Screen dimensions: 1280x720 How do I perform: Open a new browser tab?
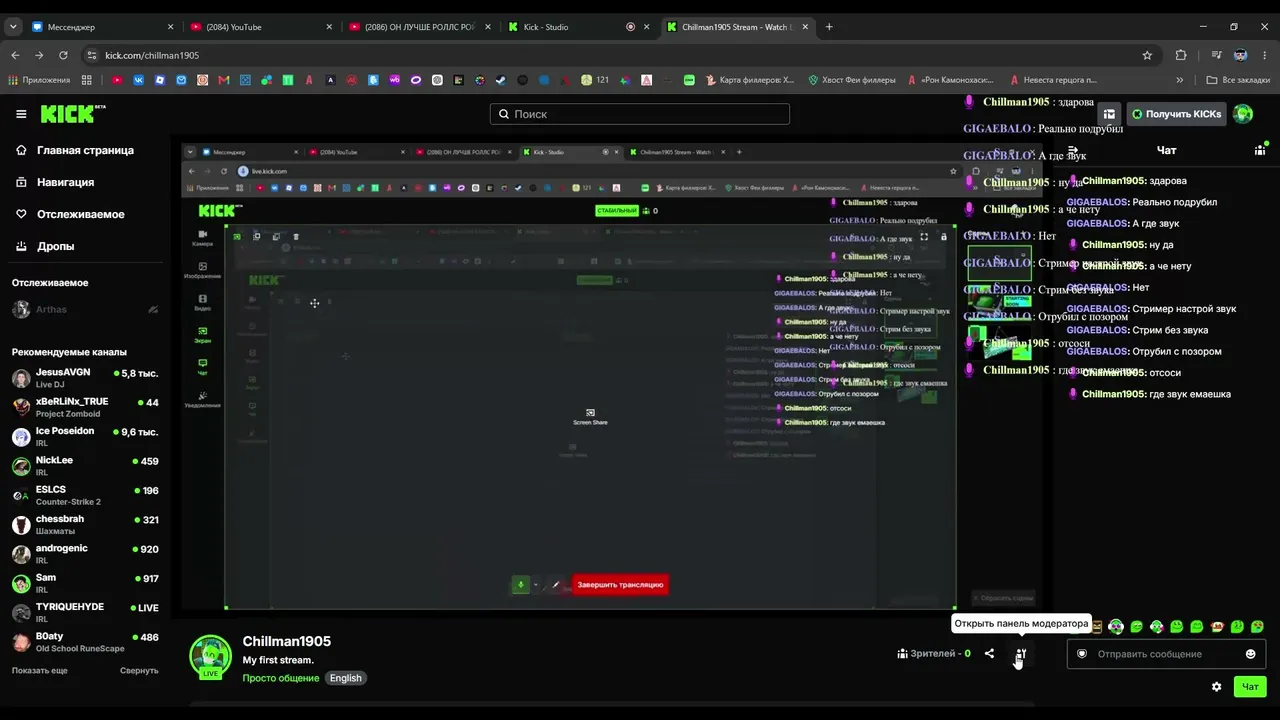[829, 27]
